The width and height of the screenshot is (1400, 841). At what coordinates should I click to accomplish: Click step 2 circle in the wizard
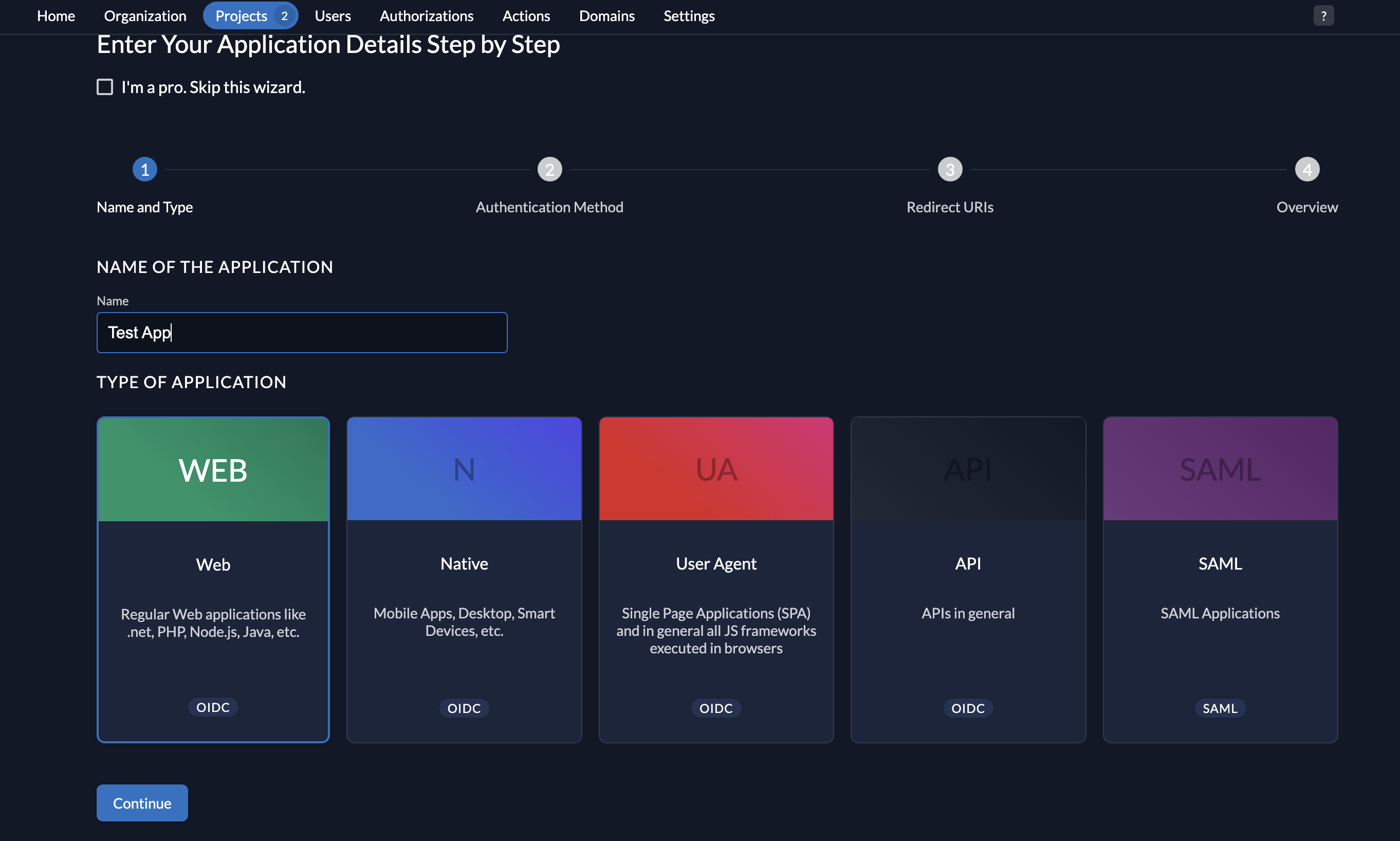point(549,168)
